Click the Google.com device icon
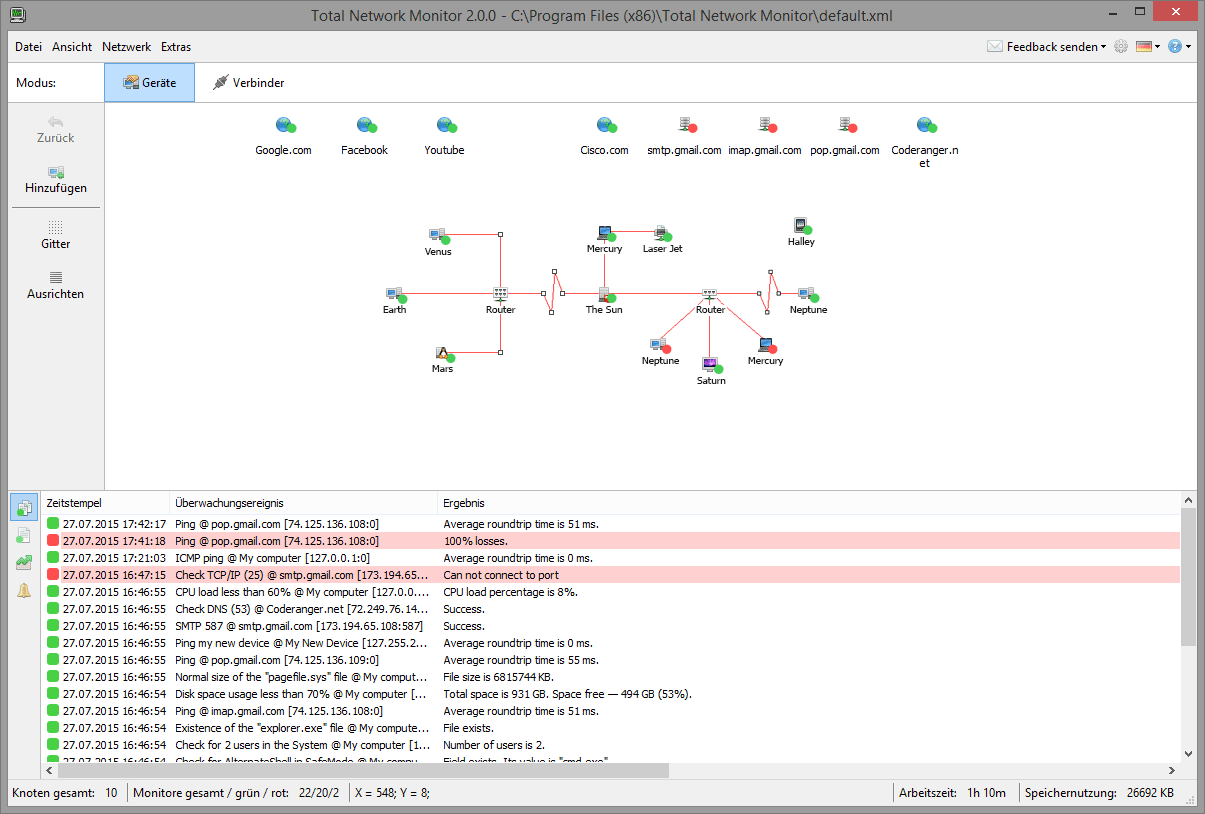 pyautogui.click(x=284, y=125)
